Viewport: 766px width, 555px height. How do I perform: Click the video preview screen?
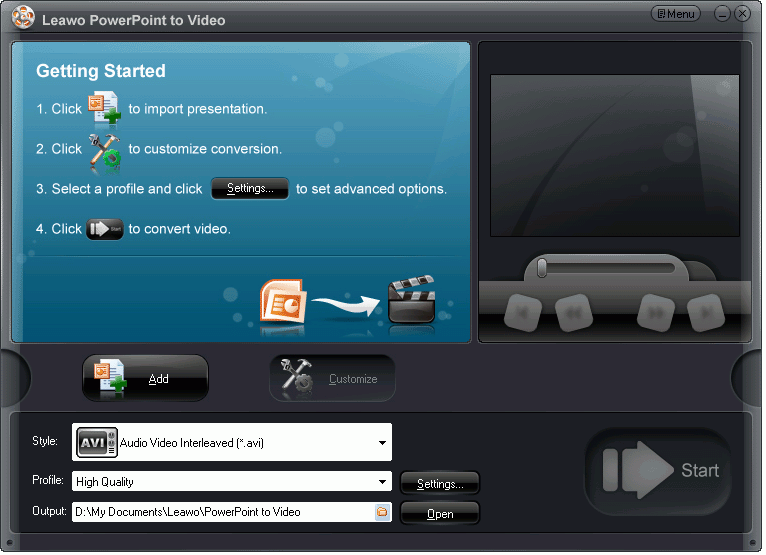615,156
